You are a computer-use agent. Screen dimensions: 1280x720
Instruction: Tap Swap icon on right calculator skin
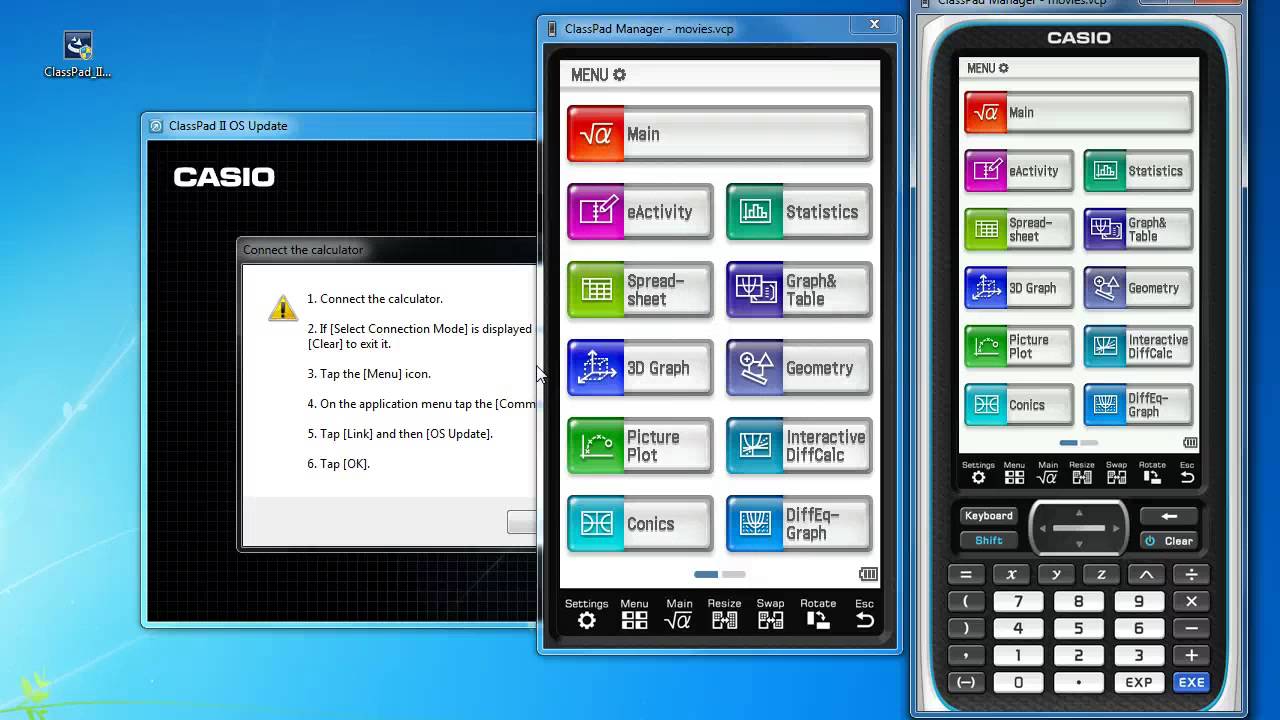tap(1116, 473)
